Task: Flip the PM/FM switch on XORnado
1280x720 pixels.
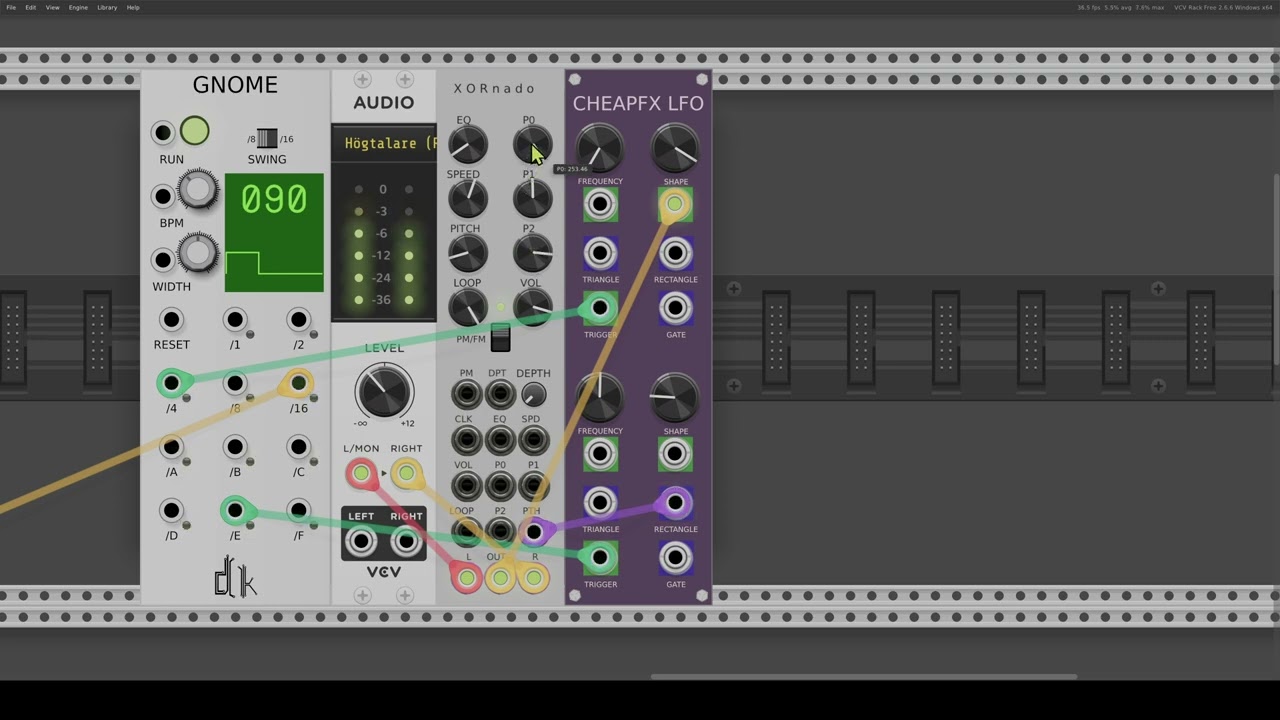Action: 500,338
